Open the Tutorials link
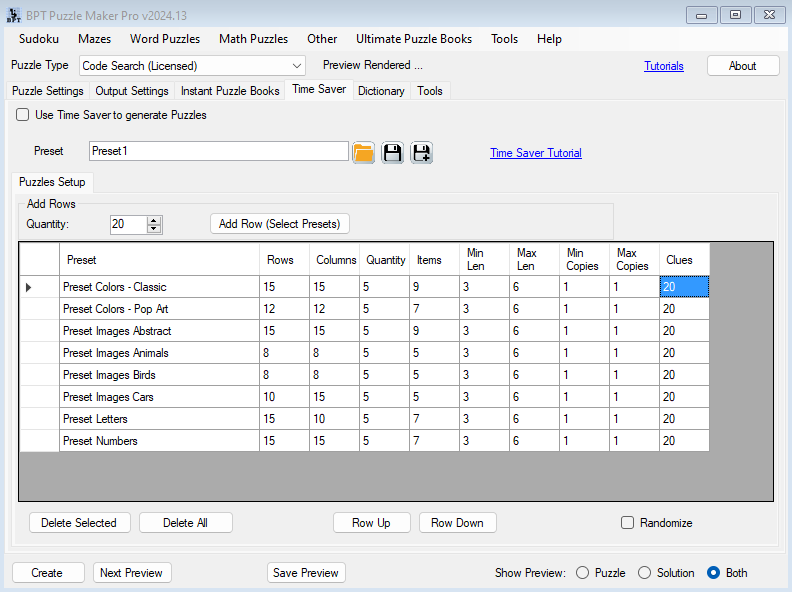This screenshot has height=592, width=792. pos(664,66)
